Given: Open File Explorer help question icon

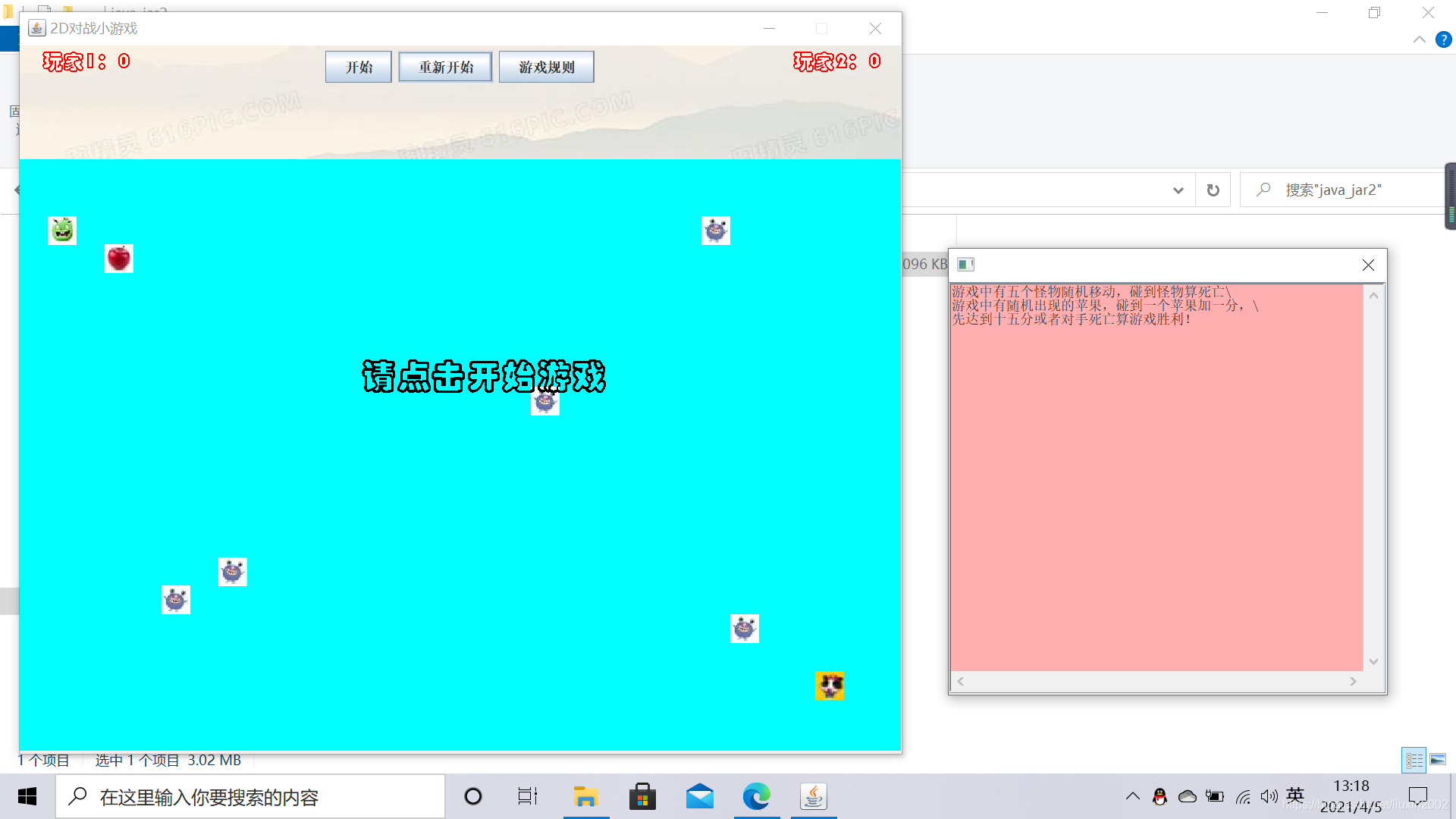Looking at the screenshot, I should pyautogui.click(x=1444, y=39).
